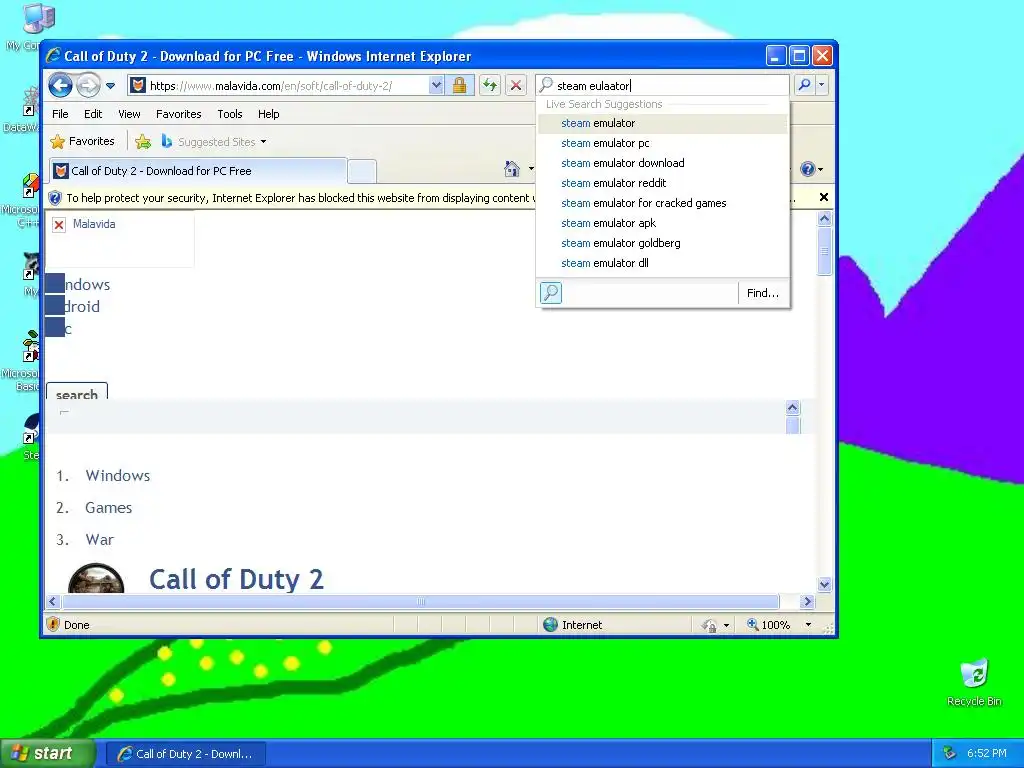This screenshot has width=1024, height=768.
Task: Click the Stop loading X icon
Action: point(516,86)
